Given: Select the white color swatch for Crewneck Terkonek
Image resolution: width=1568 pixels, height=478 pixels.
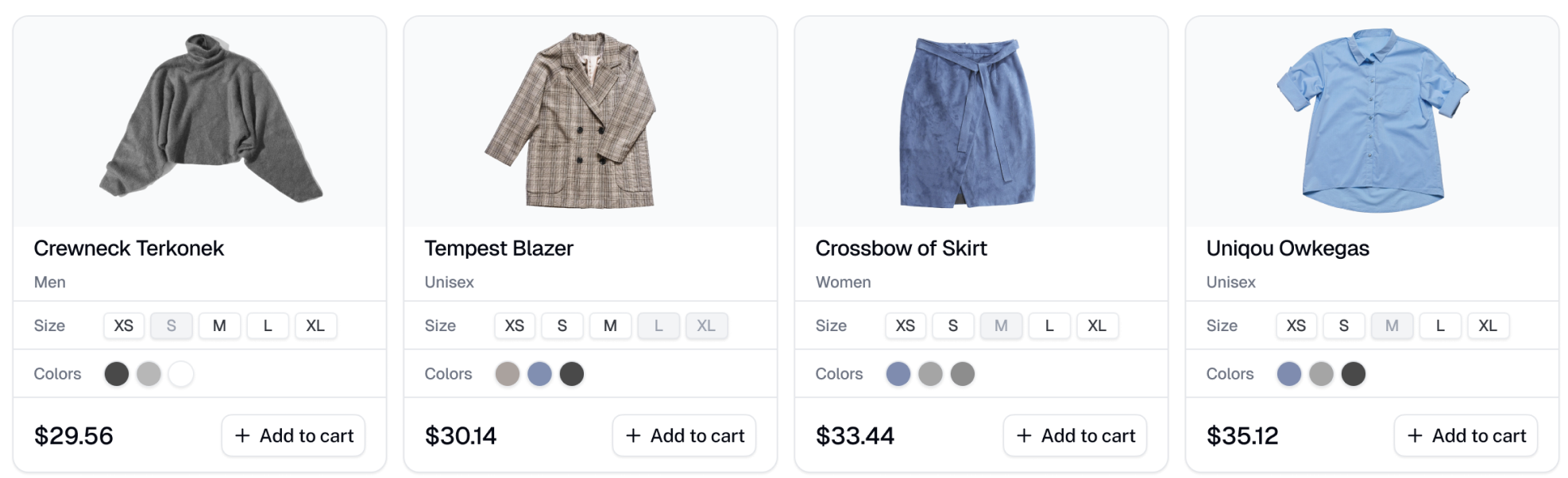Looking at the screenshot, I should coord(181,374).
